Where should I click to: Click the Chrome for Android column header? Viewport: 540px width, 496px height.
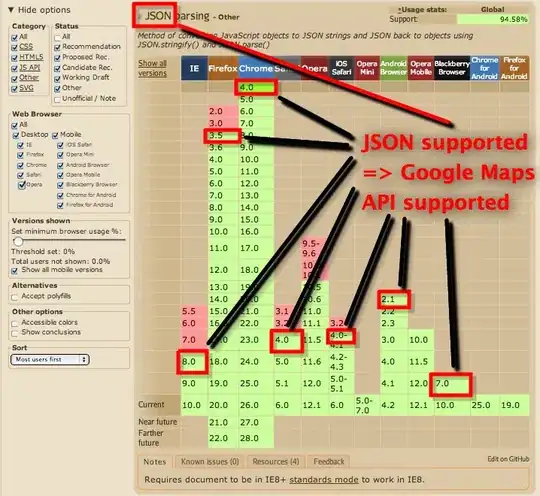click(485, 68)
